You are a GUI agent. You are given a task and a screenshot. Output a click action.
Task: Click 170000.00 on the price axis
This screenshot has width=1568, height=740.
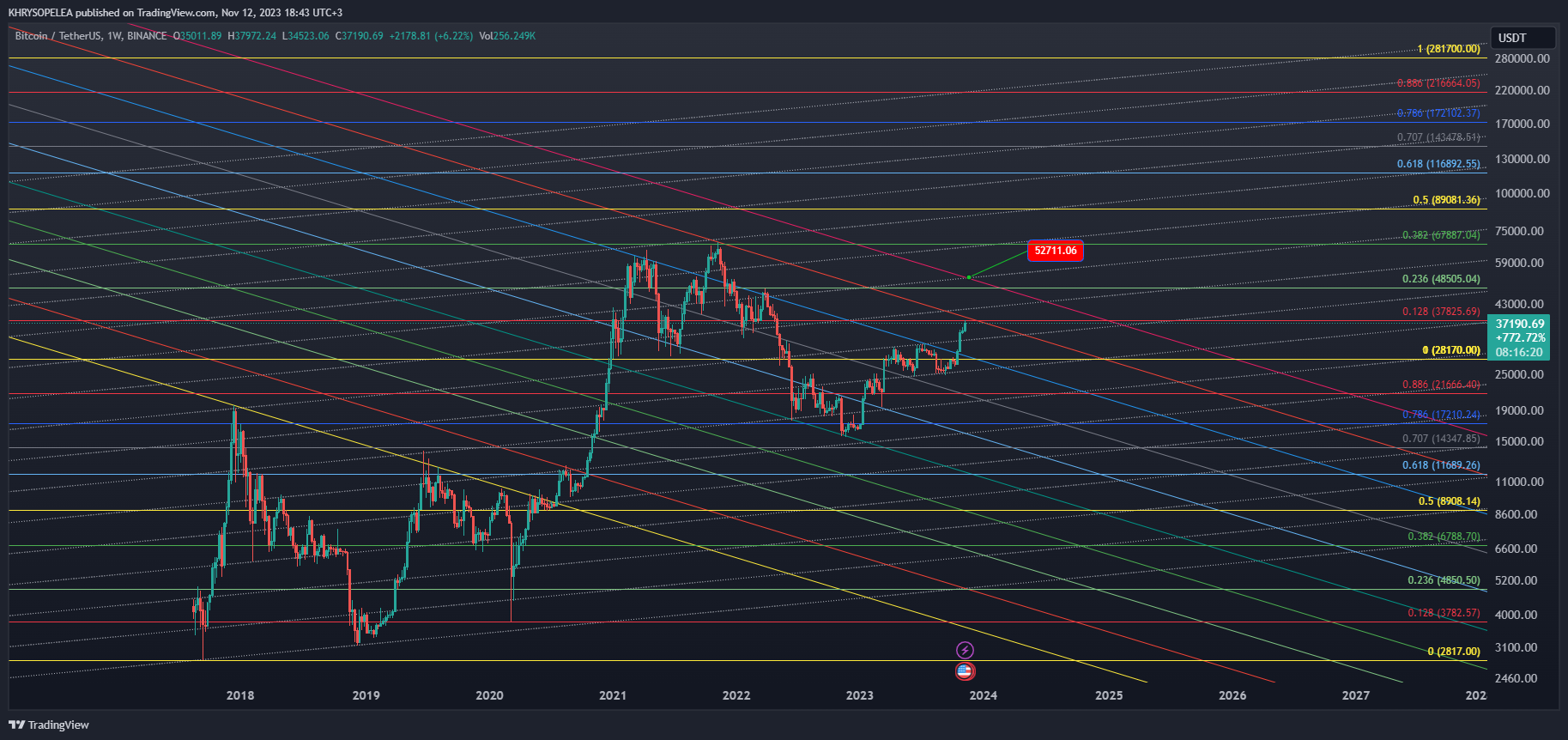[1523, 124]
